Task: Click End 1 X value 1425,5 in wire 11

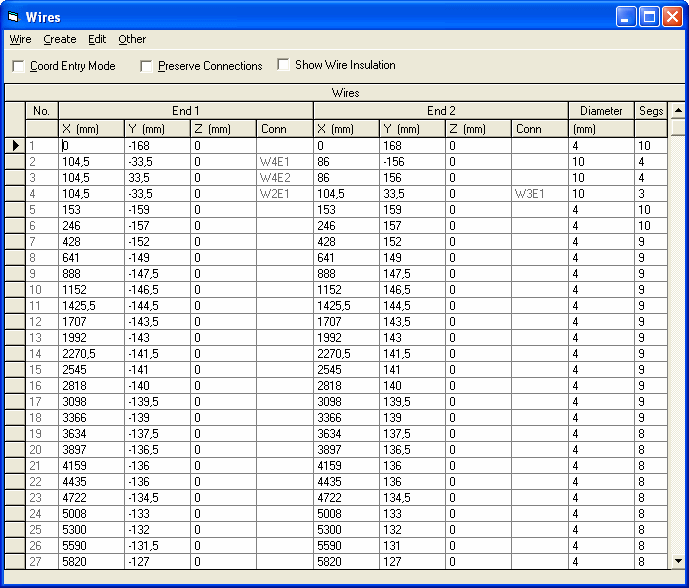Action: coord(91,306)
